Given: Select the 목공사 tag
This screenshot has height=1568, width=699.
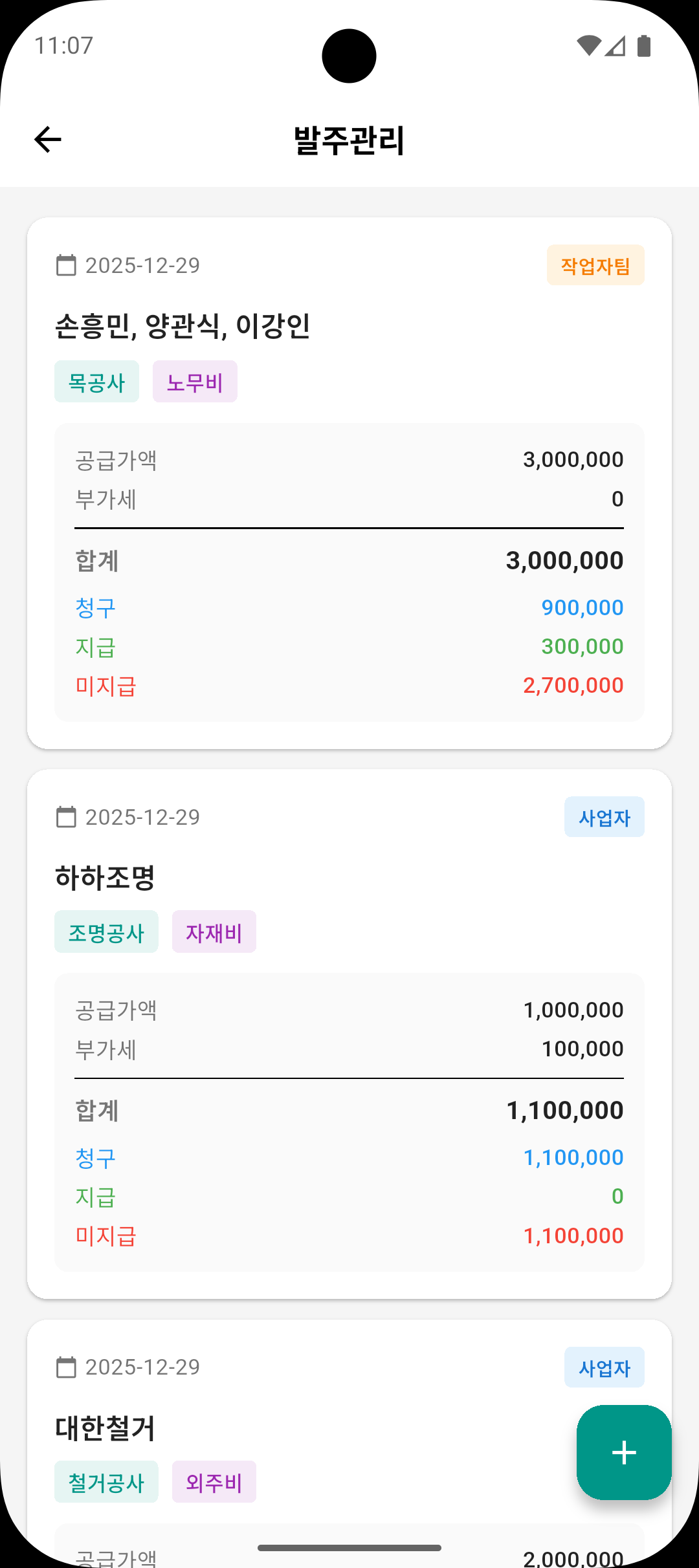Looking at the screenshot, I should point(96,382).
